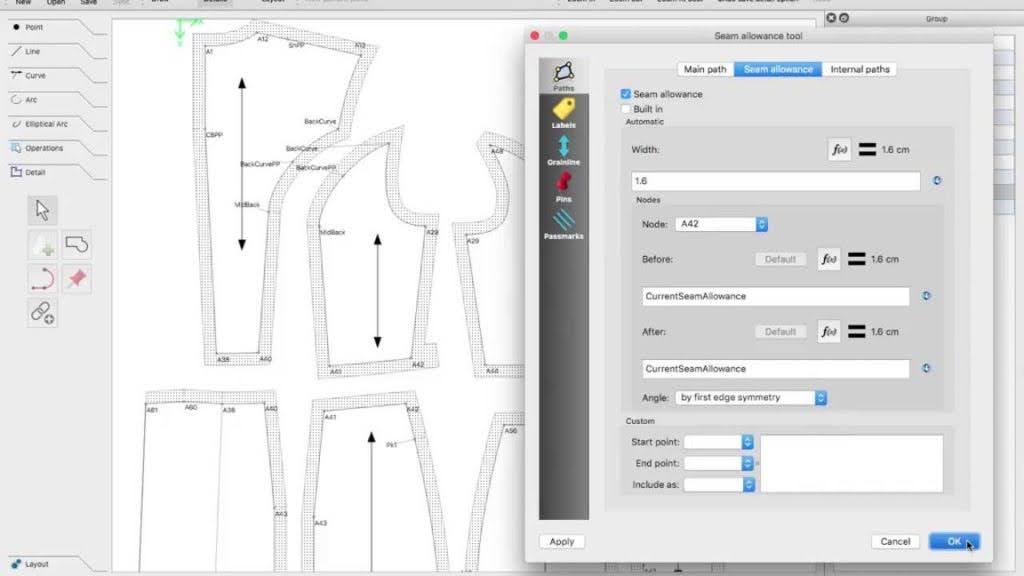Click the Apply button
The image size is (1024, 576).
[x=562, y=541]
